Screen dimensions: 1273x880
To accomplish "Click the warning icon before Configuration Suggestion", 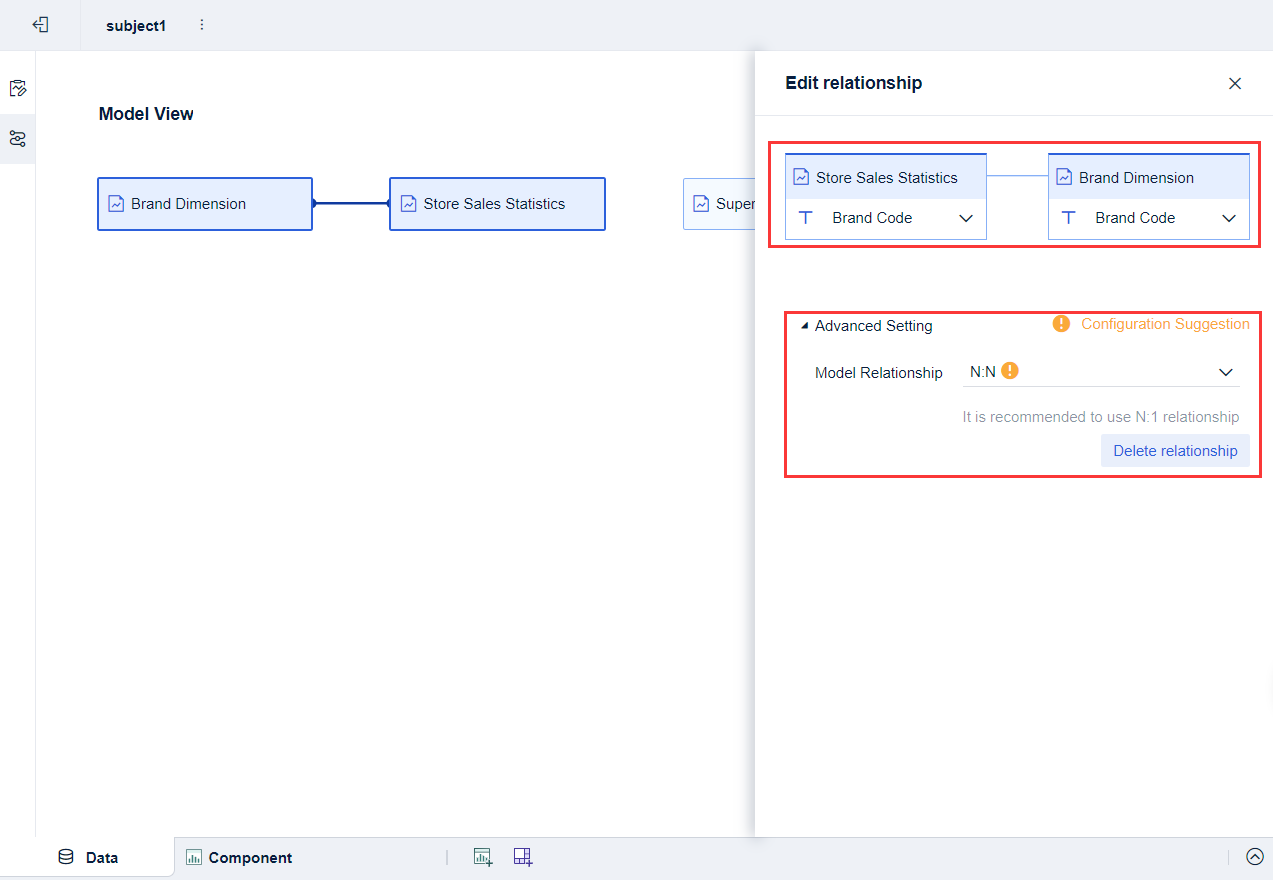I will 1061,323.
